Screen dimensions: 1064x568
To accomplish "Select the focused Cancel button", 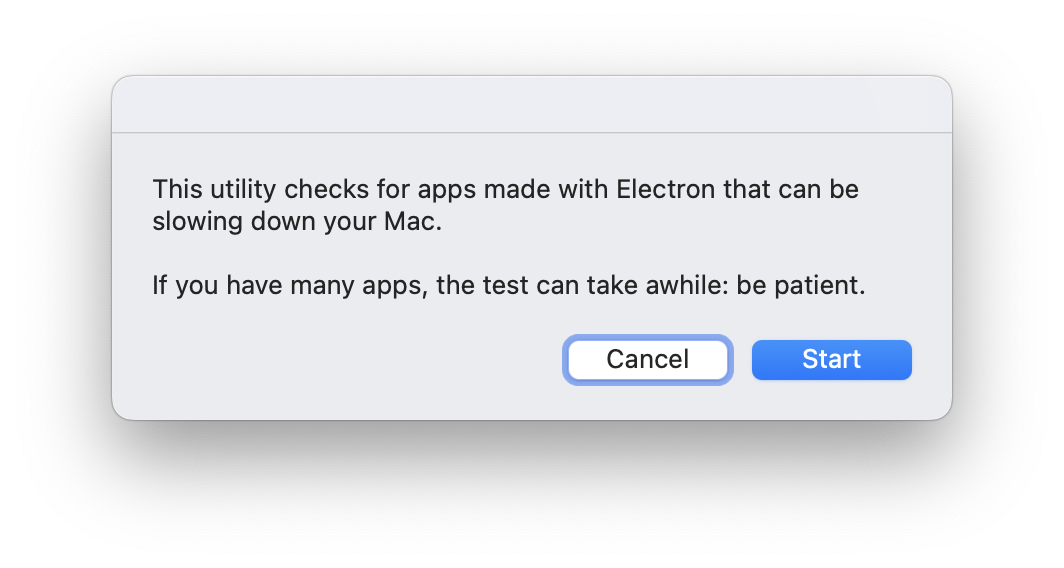I will [x=647, y=360].
